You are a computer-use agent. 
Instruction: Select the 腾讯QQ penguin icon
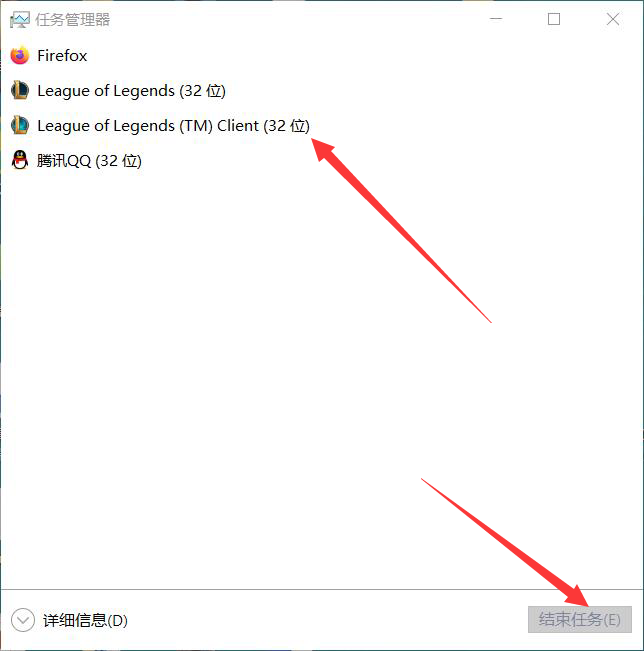[20, 160]
